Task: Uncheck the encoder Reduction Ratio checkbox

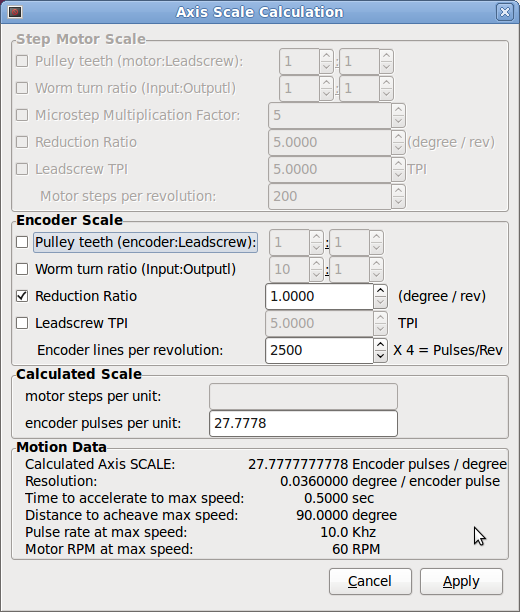Action: coord(22,296)
